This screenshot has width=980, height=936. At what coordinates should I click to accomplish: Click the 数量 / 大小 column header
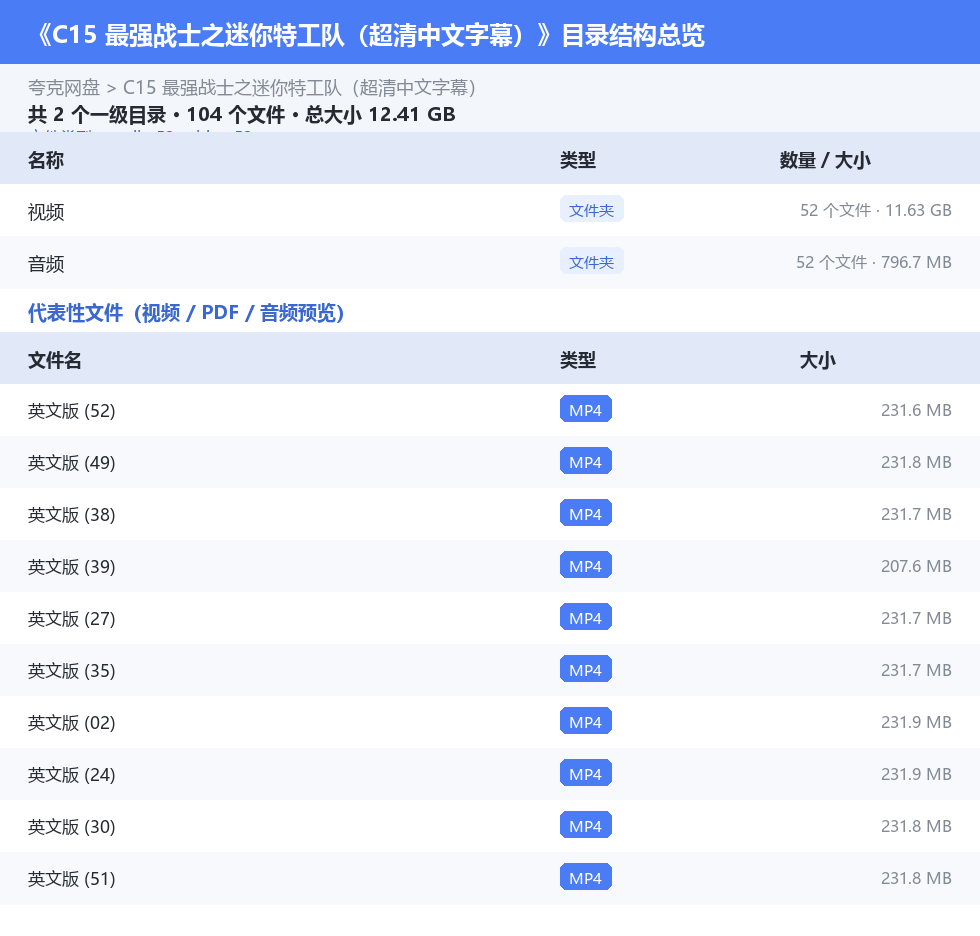tap(825, 160)
